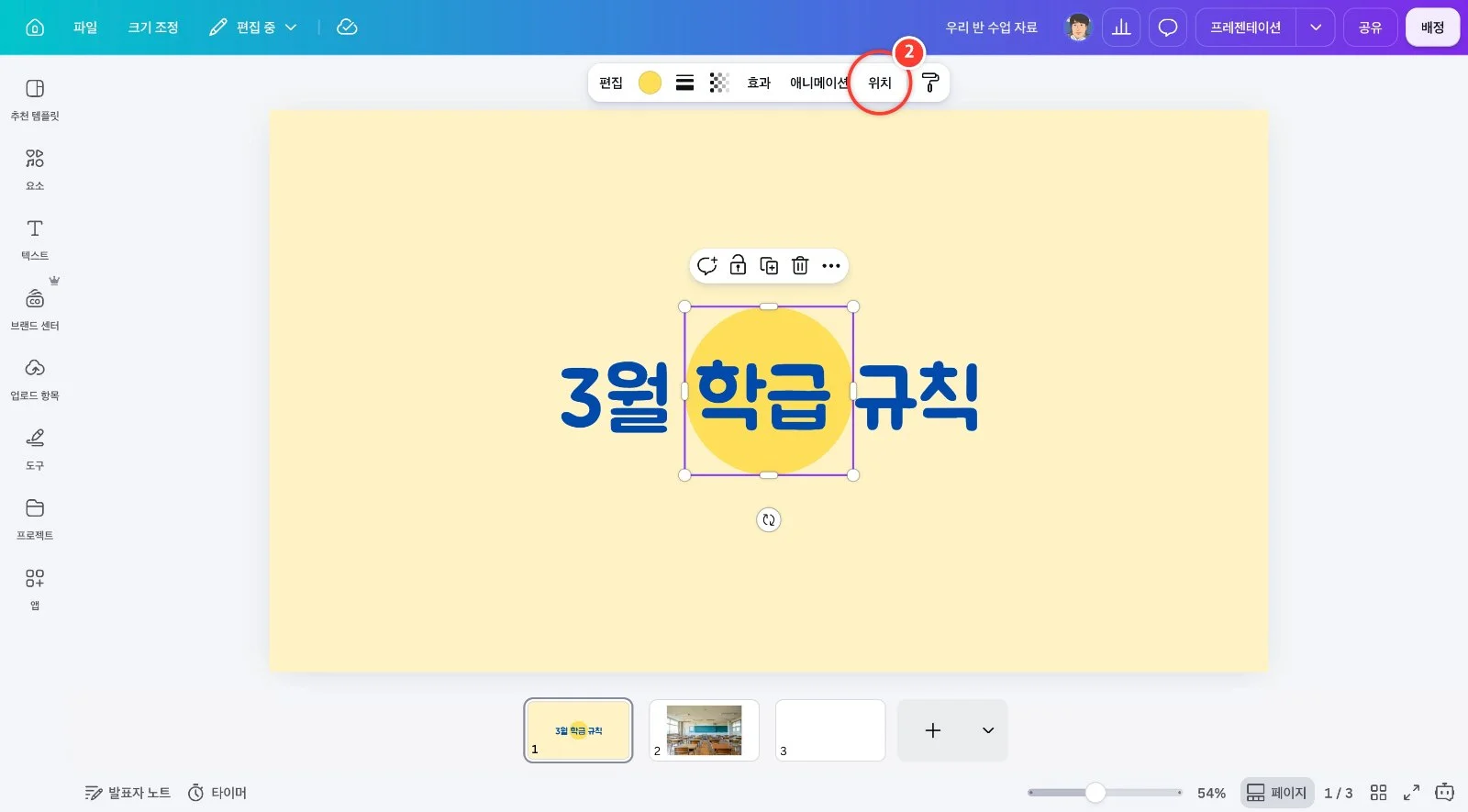Lock the selected circle element
This screenshot has width=1468, height=812.
pyautogui.click(x=738, y=266)
